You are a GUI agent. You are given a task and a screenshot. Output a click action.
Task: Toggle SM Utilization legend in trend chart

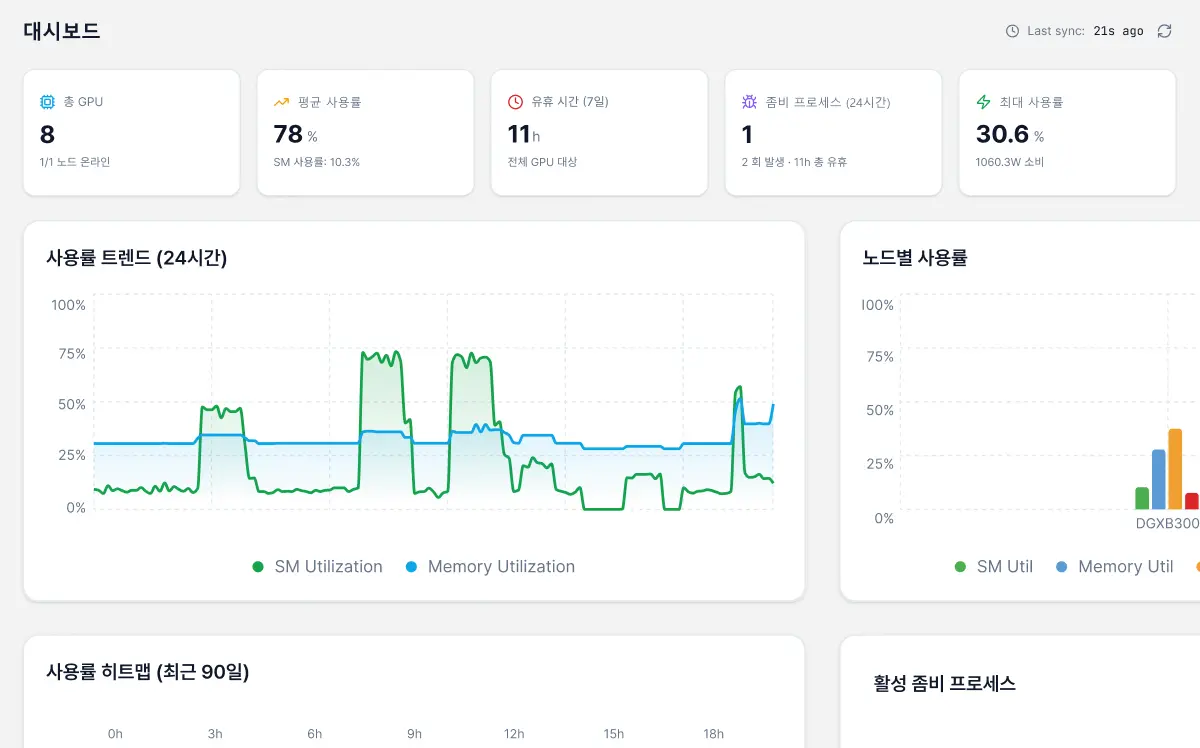(317, 566)
